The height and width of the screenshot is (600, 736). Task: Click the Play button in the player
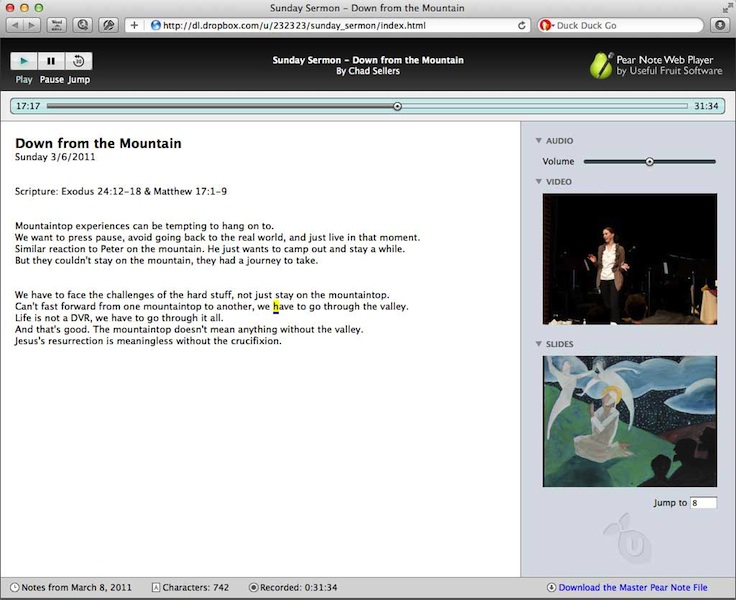pyautogui.click(x=24, y=61)
